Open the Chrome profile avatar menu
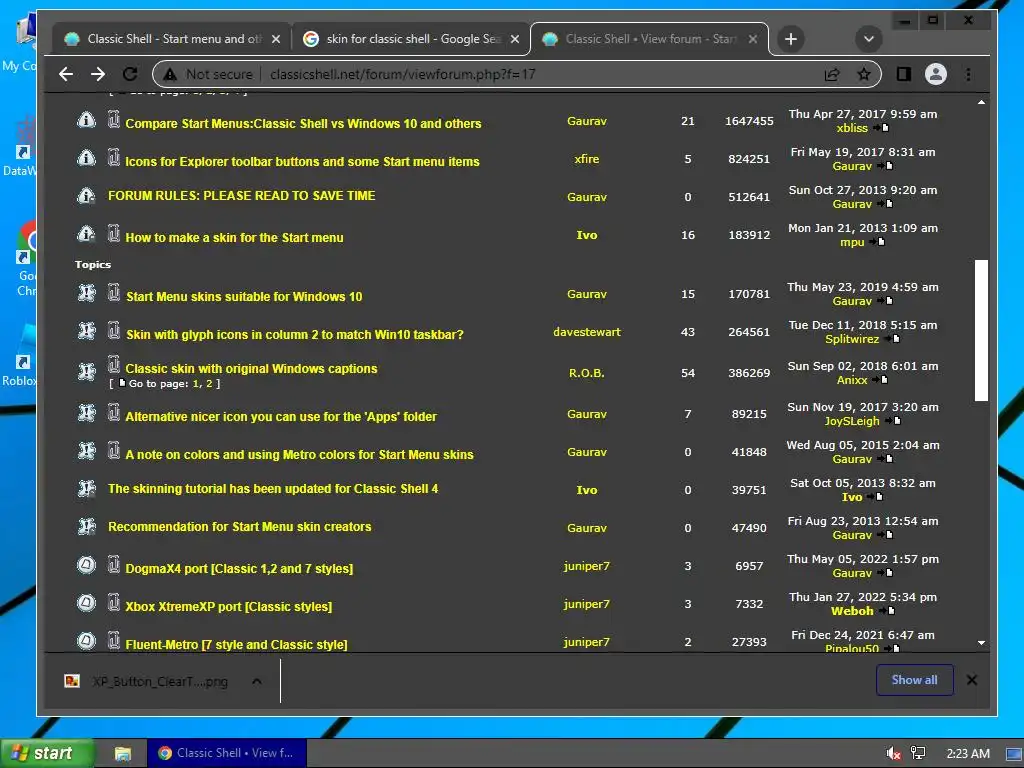This screenshot has height=768, width=1024. click(x=936, y=74)
